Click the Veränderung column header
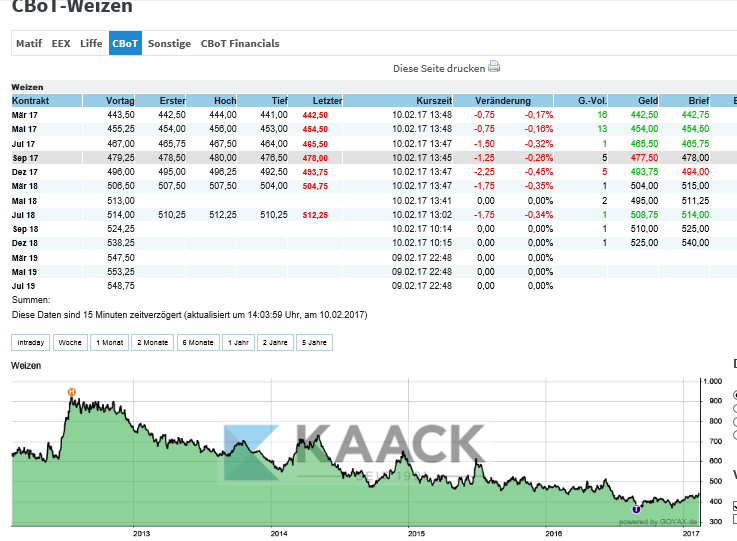 (x=503, y=101)
